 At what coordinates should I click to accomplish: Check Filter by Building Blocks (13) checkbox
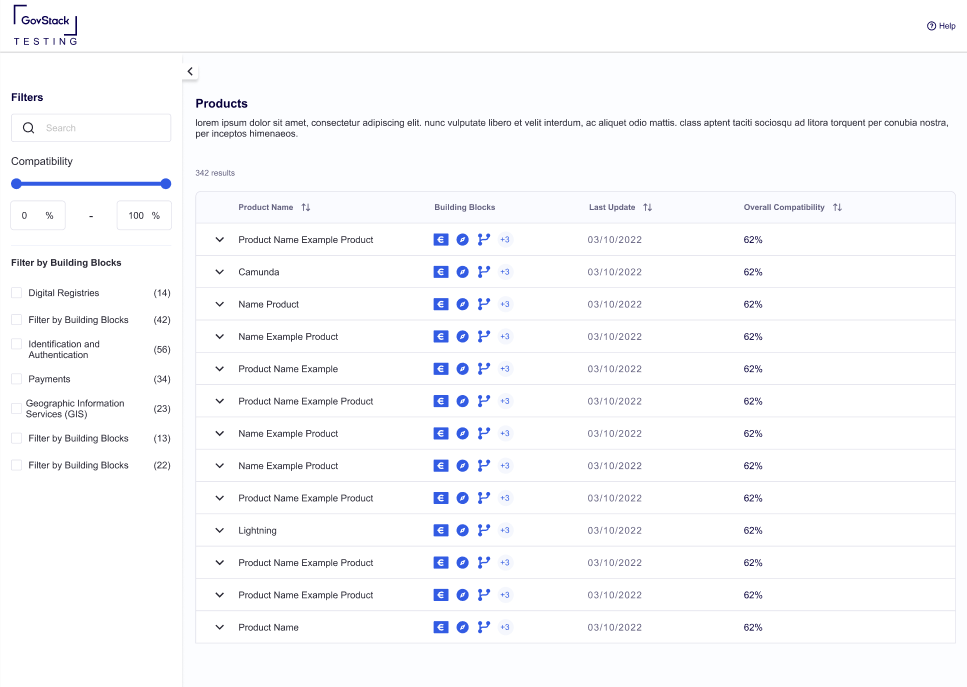(17, 438)
